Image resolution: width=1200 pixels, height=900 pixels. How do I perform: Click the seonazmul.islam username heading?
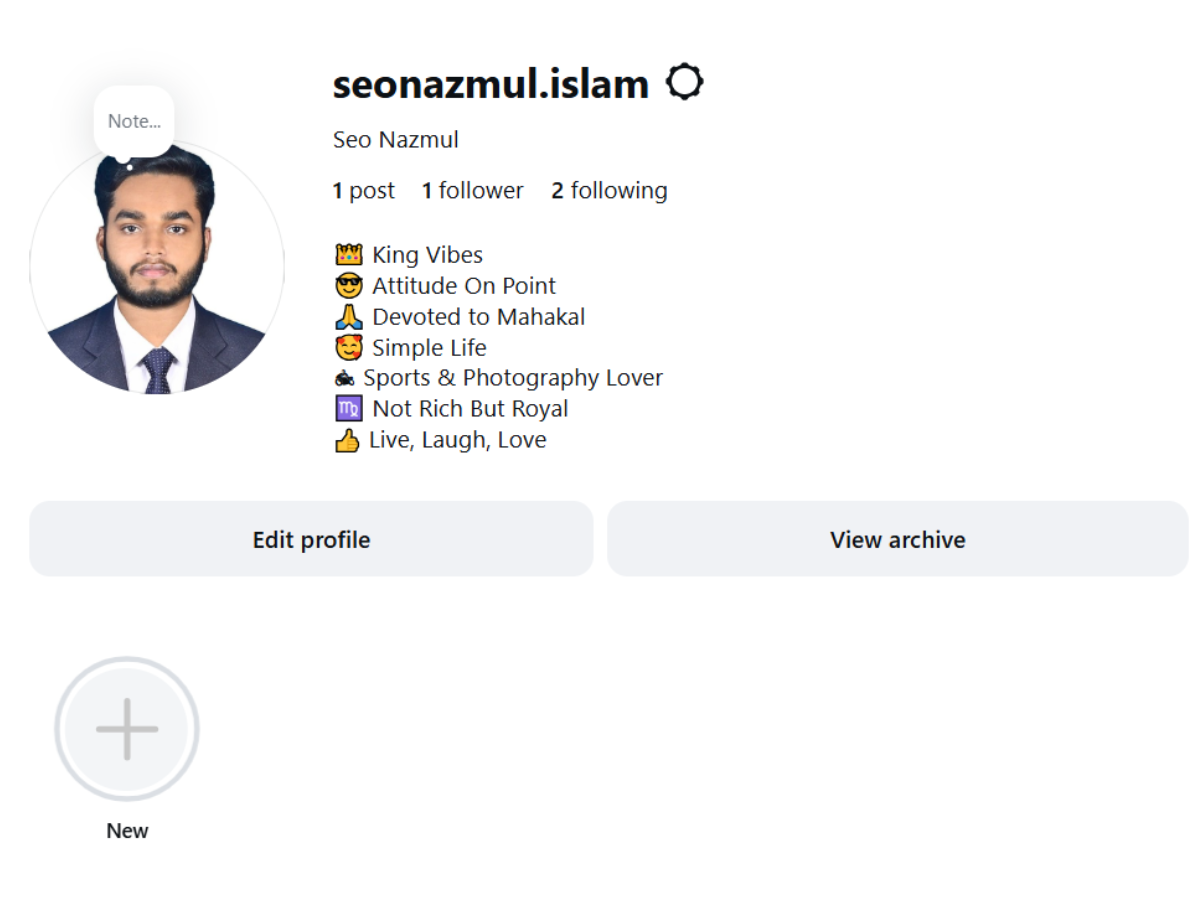(x=490, y=84)
